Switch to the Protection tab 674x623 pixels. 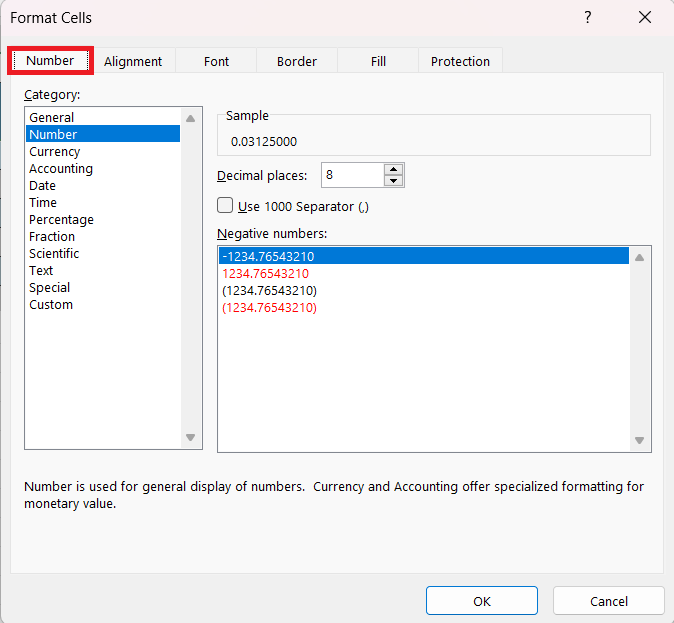[460, 61]
